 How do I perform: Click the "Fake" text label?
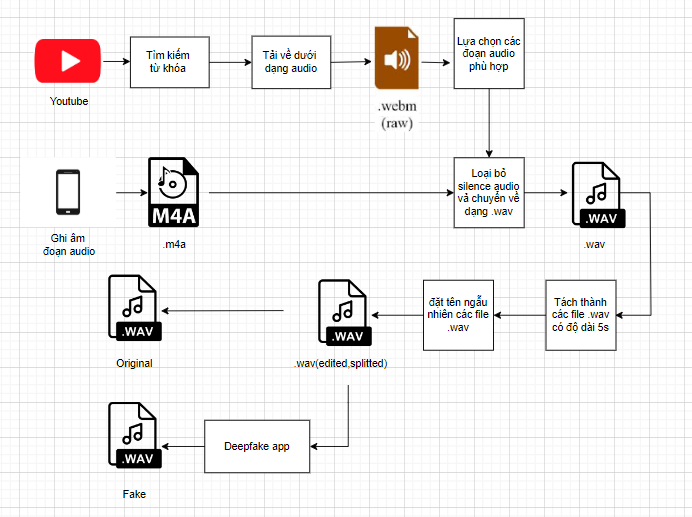(x=135, y=494)
